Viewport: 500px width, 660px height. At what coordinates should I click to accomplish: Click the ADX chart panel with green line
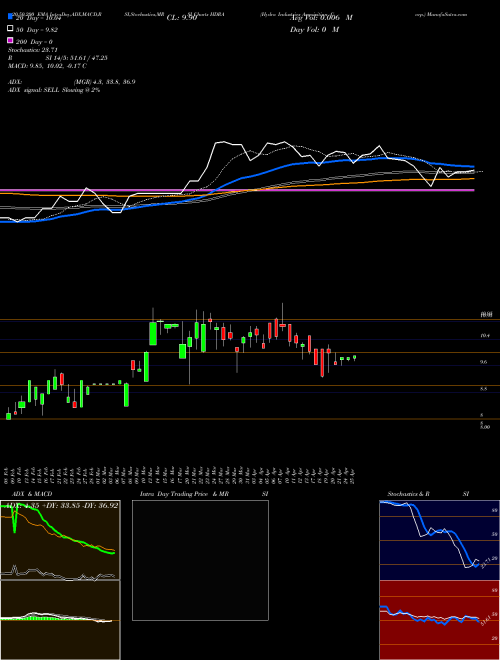pyautogui.click(x=60, y=540)
